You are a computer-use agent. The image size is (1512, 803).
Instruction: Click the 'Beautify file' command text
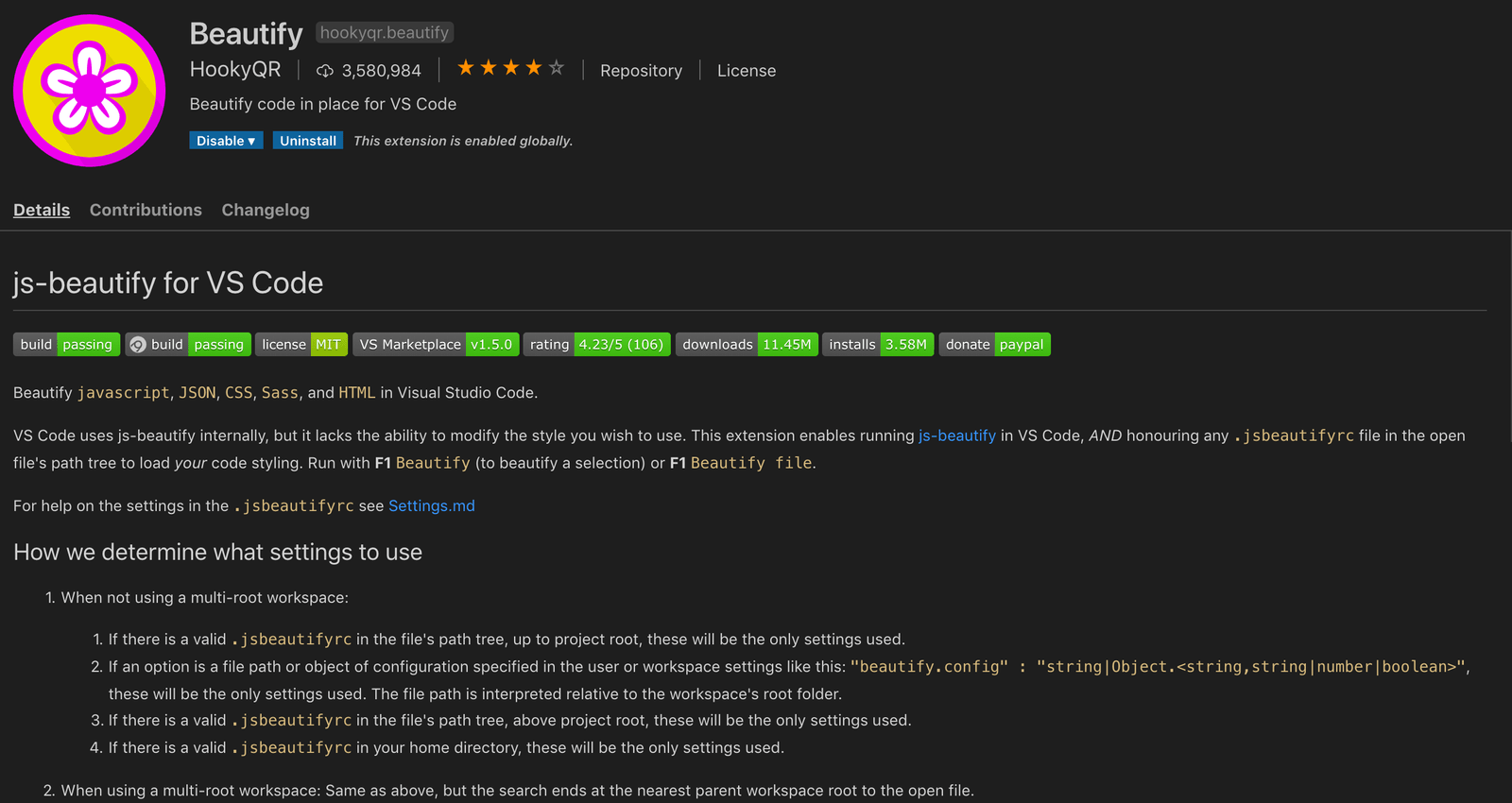pos(751,463)
